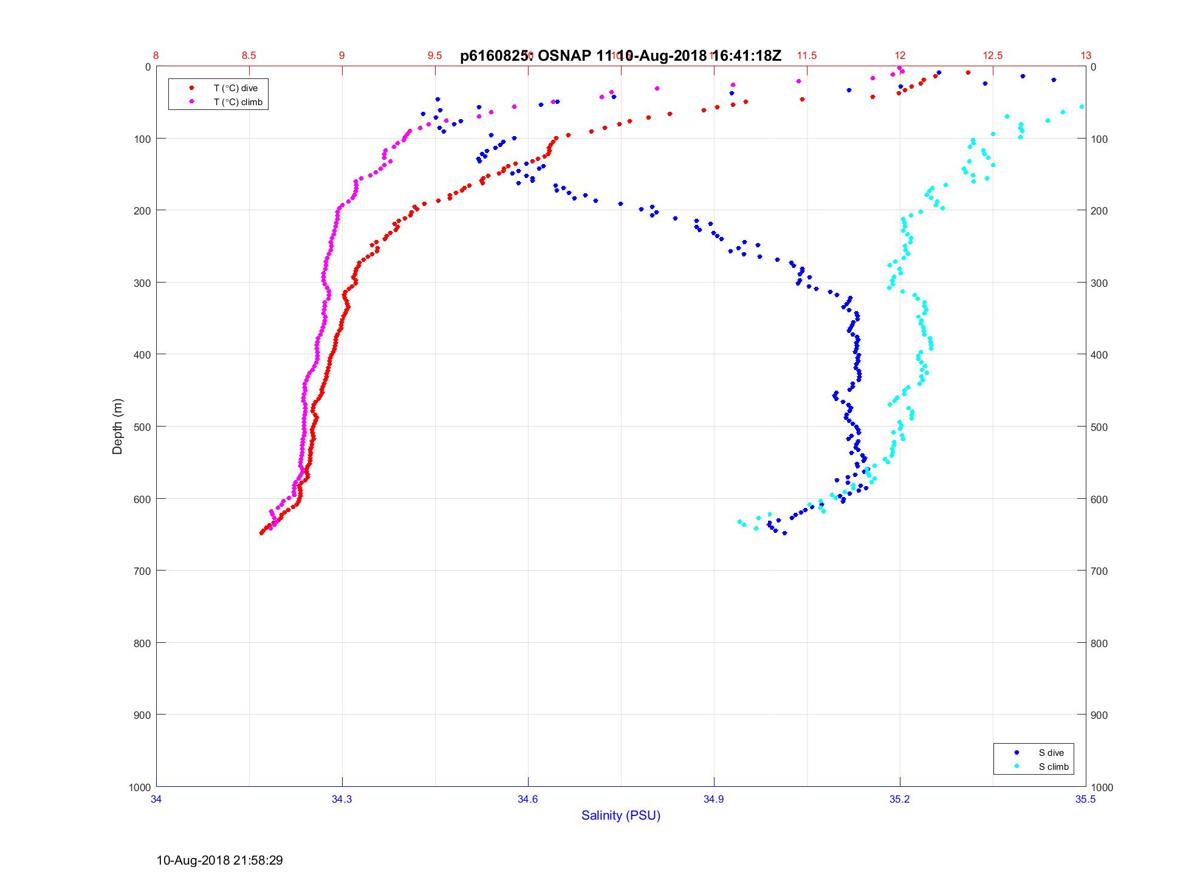Click red temperature tick label '12.5'
The width and height of the screenshot is (1200, 885).
(x=993, y=56)
